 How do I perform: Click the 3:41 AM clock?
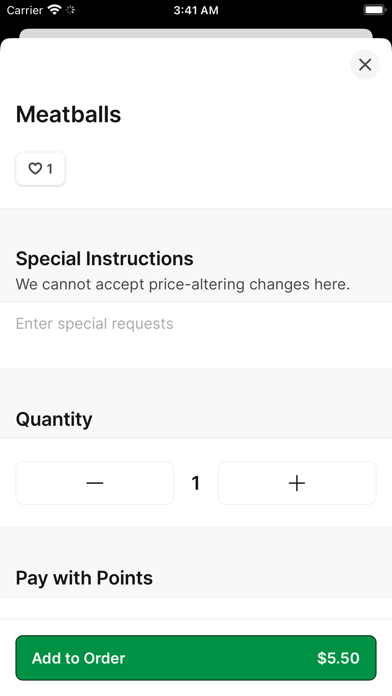pyautogui.click(x=196, y=10)
